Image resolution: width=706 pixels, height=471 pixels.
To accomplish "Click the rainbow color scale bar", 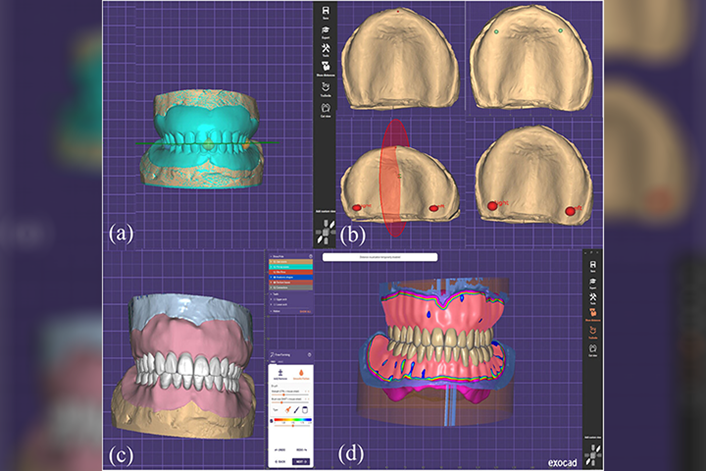I will pyautogui.click(x=291, y=421).
